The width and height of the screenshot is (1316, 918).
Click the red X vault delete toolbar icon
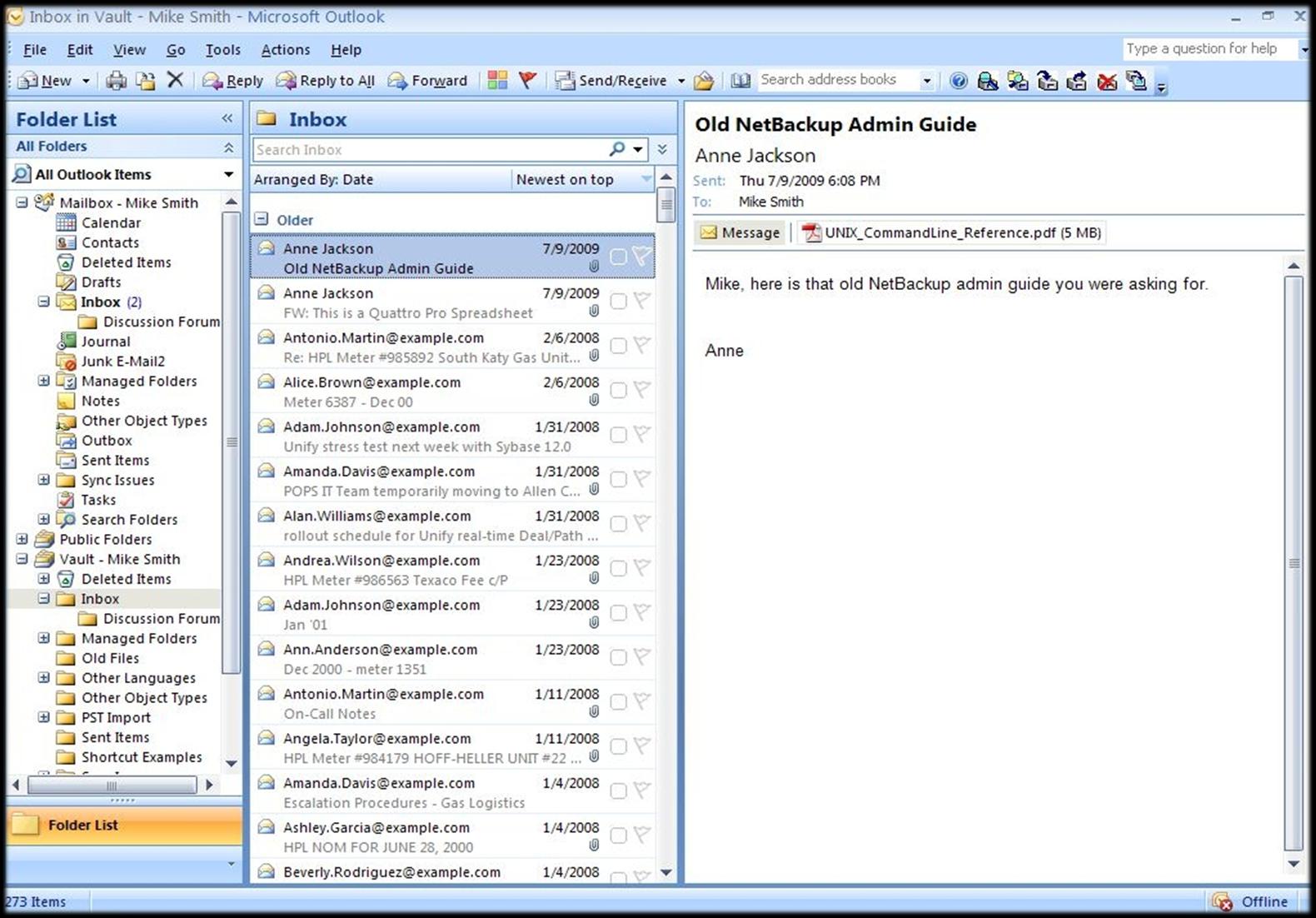1107,81
